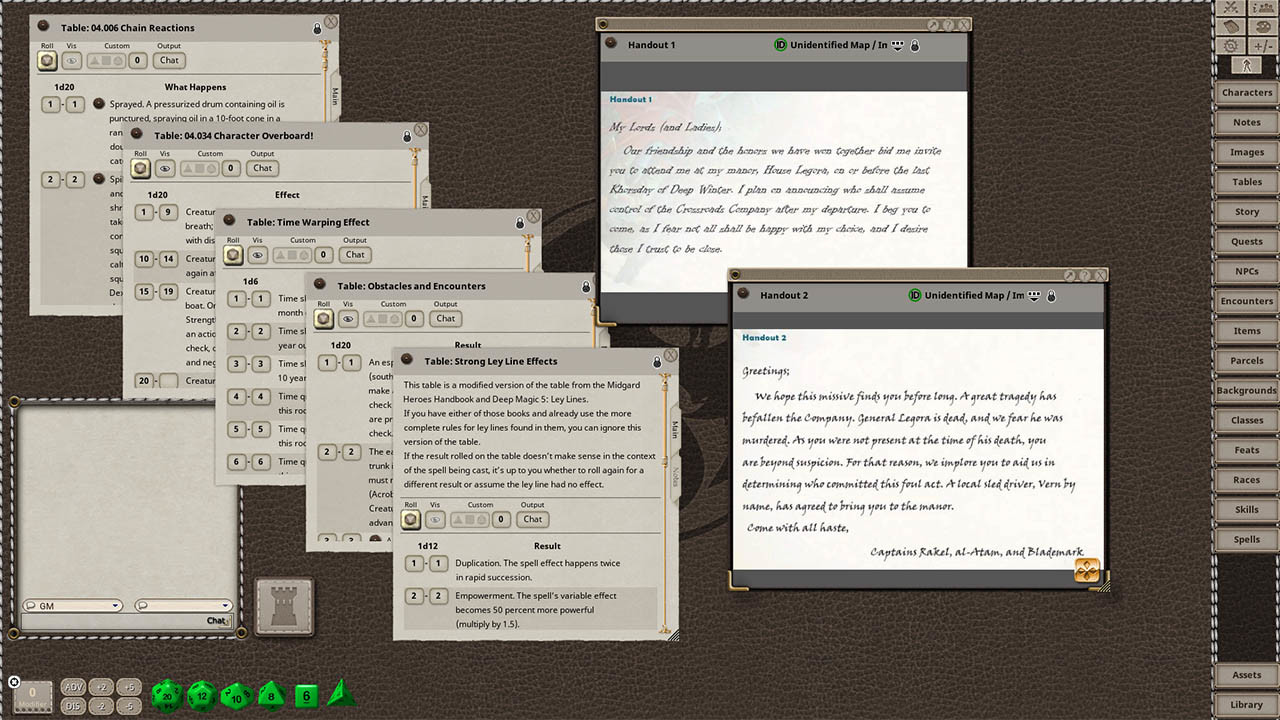
Task: Open Encounters from the right sidebar
Action: pos(1246,301)
